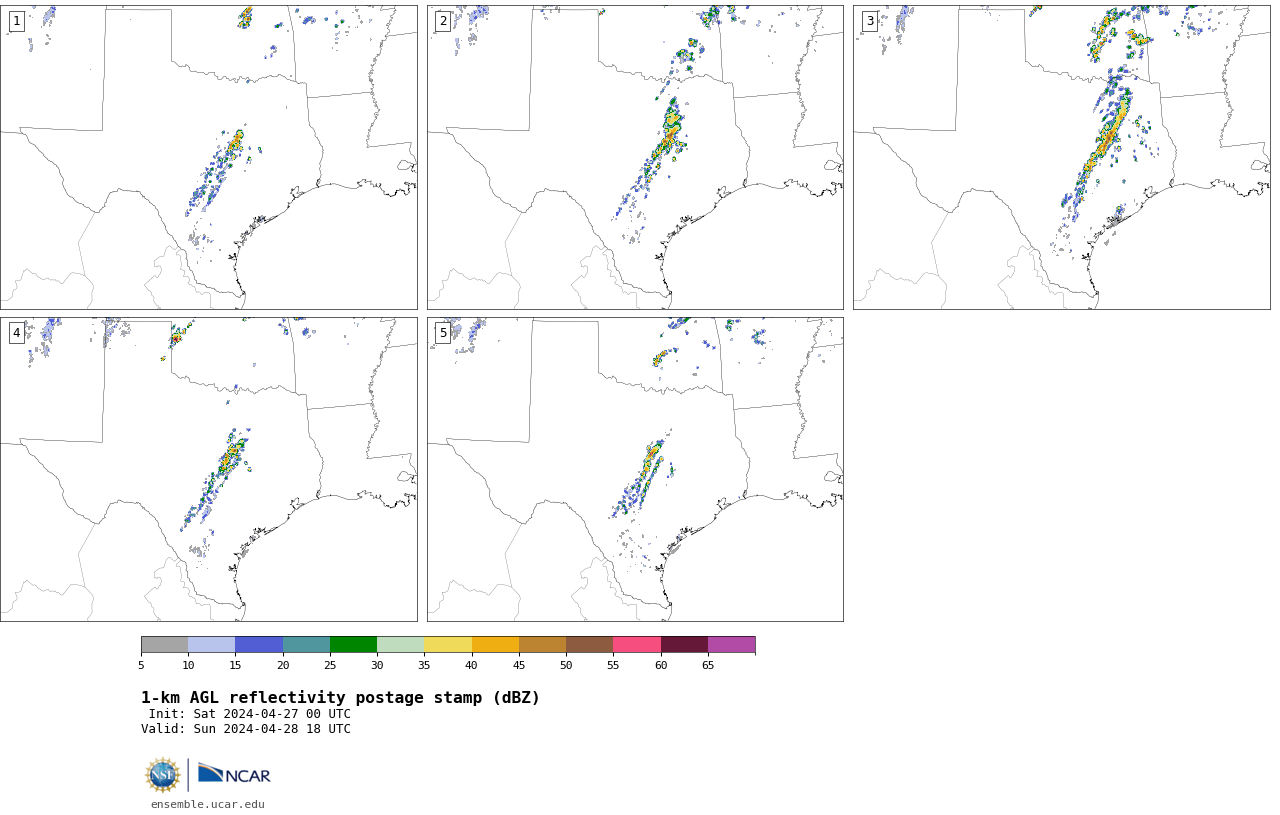Image resolution: width=1280 pixels, height=815 pixels.
Task: Open ensemble member 4 reflectivity map
Action: pos(209,469)
